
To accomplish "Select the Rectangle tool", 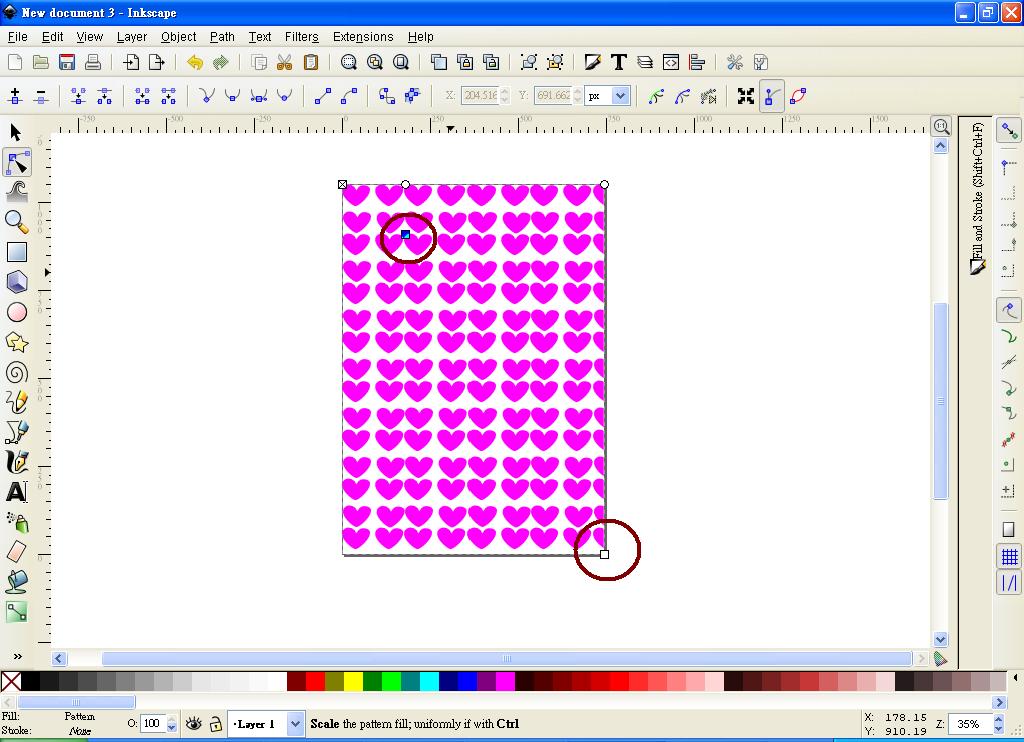I will point(16,252).
